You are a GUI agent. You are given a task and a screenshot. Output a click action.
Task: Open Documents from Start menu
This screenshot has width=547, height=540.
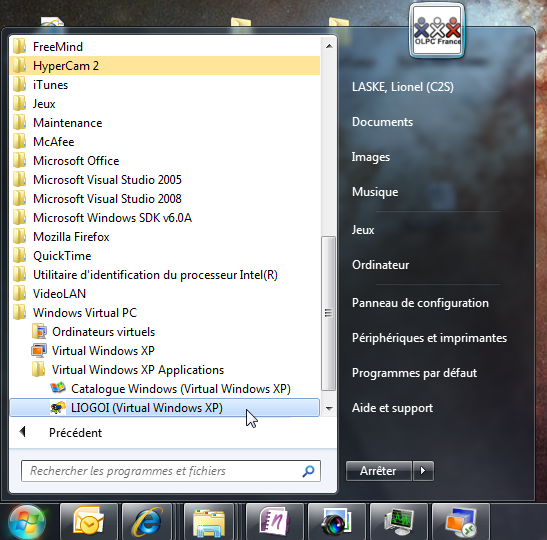point(382,122)
